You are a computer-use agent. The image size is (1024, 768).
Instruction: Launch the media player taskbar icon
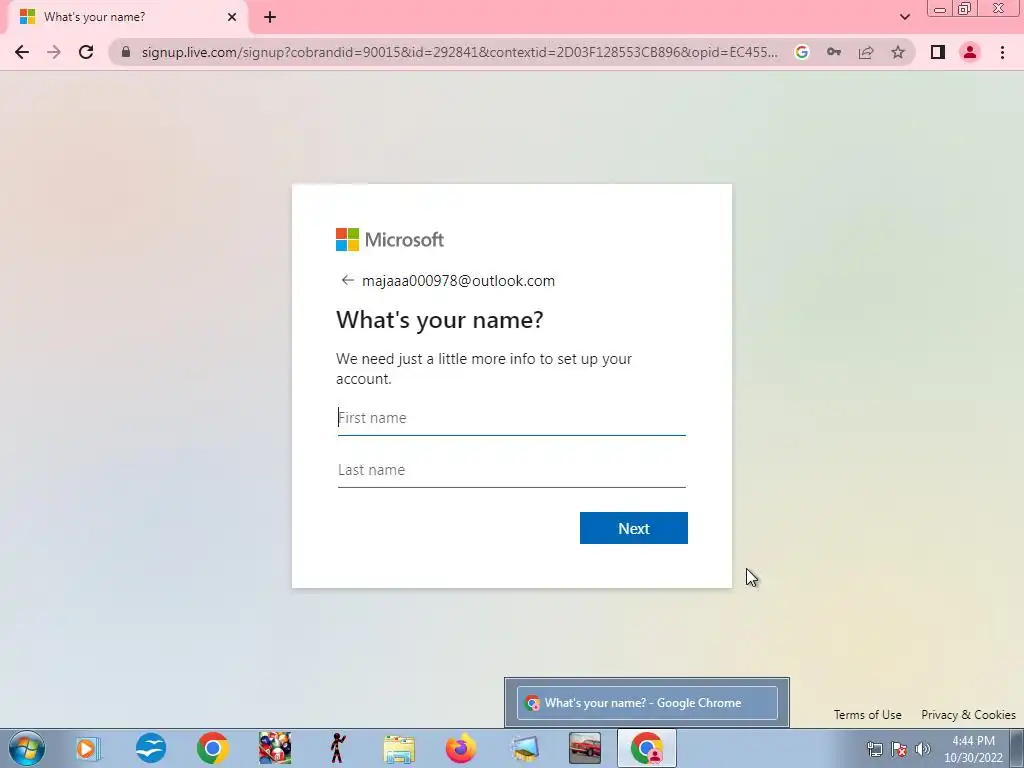pos(88,748)
